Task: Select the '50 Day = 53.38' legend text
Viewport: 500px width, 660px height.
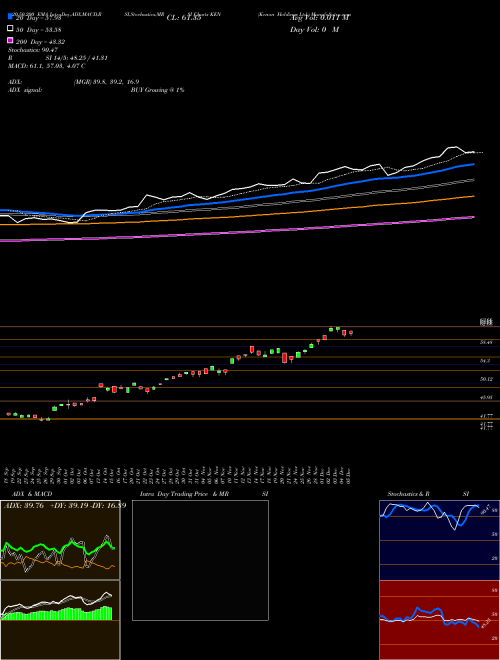Action: click(x=39, y=30)
